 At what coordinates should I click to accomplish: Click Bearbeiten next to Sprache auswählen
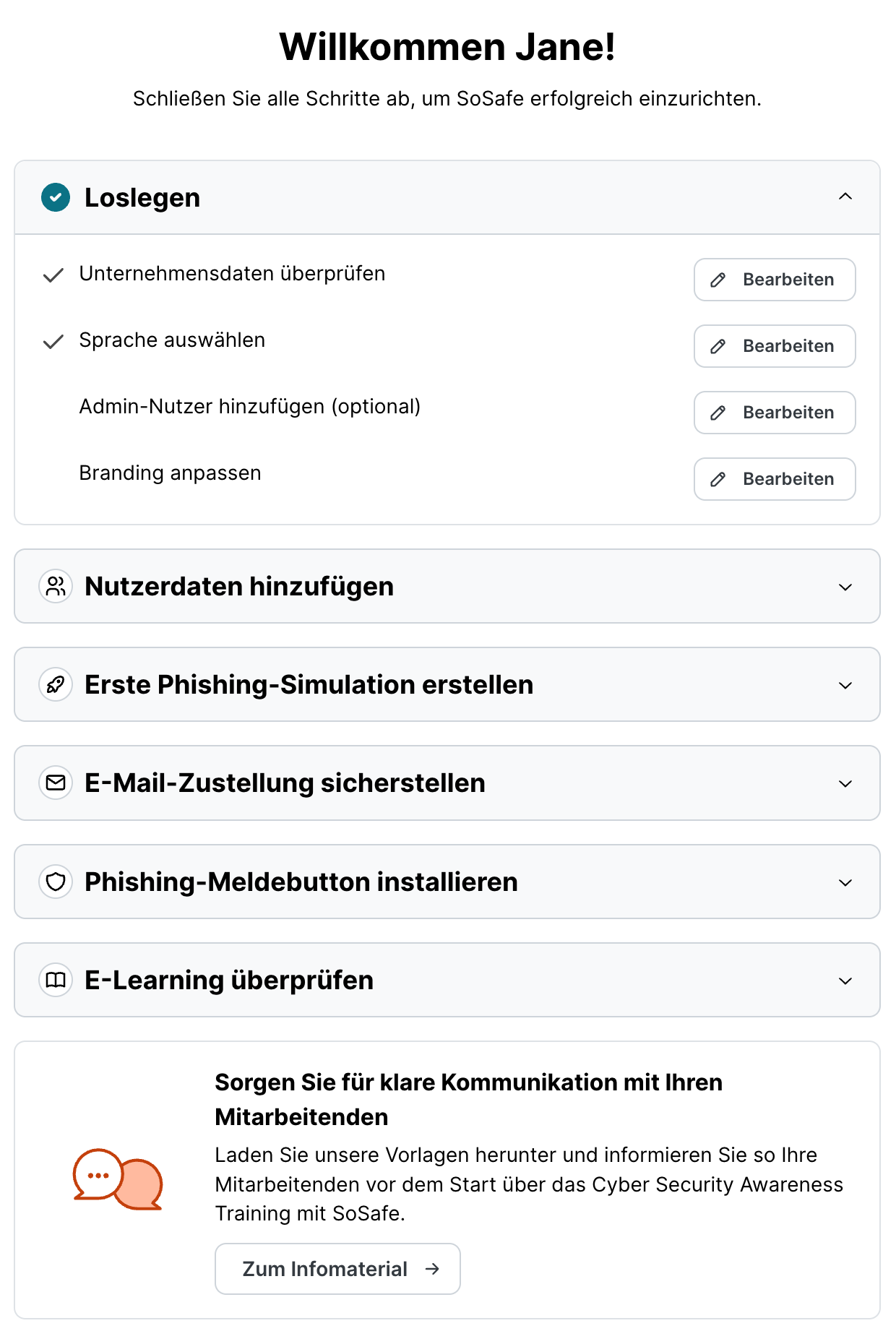(x=774, y=346)
